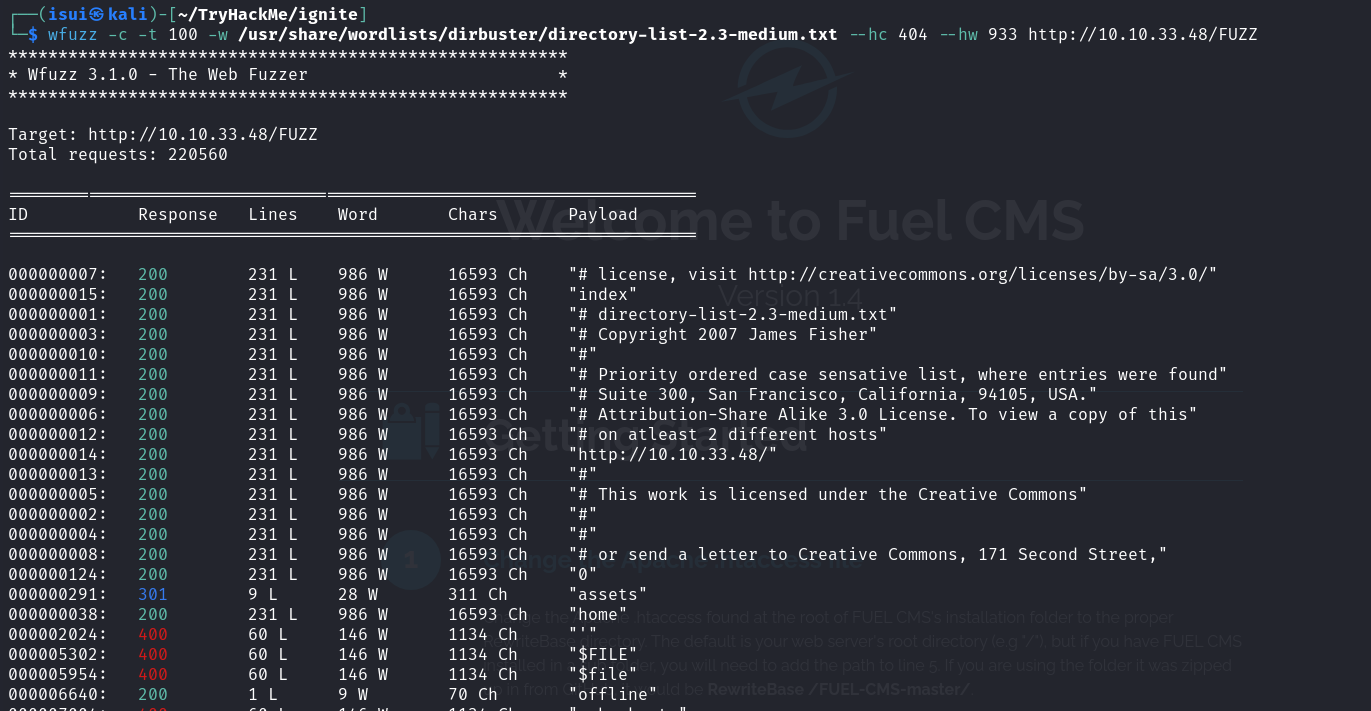Click the Response column header
This screenshot has width=1371, height=711.
tap(177, 214)
